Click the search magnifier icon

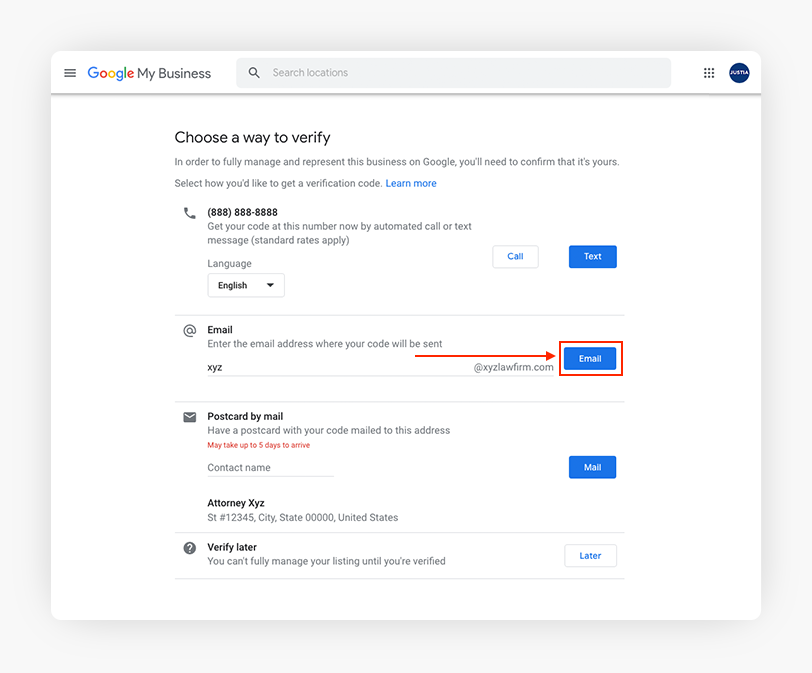[254, 73]
